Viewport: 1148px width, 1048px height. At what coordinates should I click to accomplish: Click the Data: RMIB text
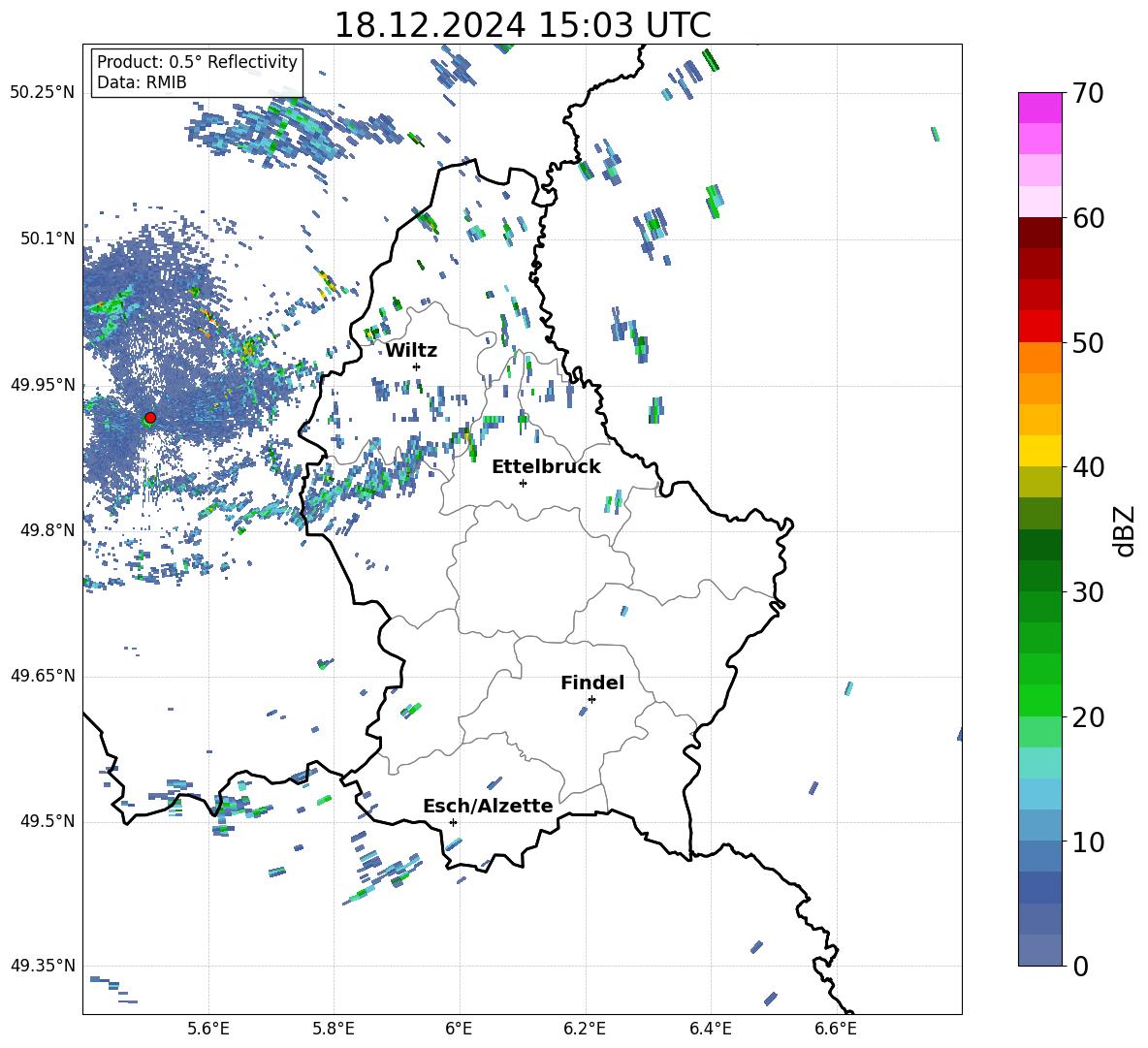pyautogui.click(x=142, y=82)
